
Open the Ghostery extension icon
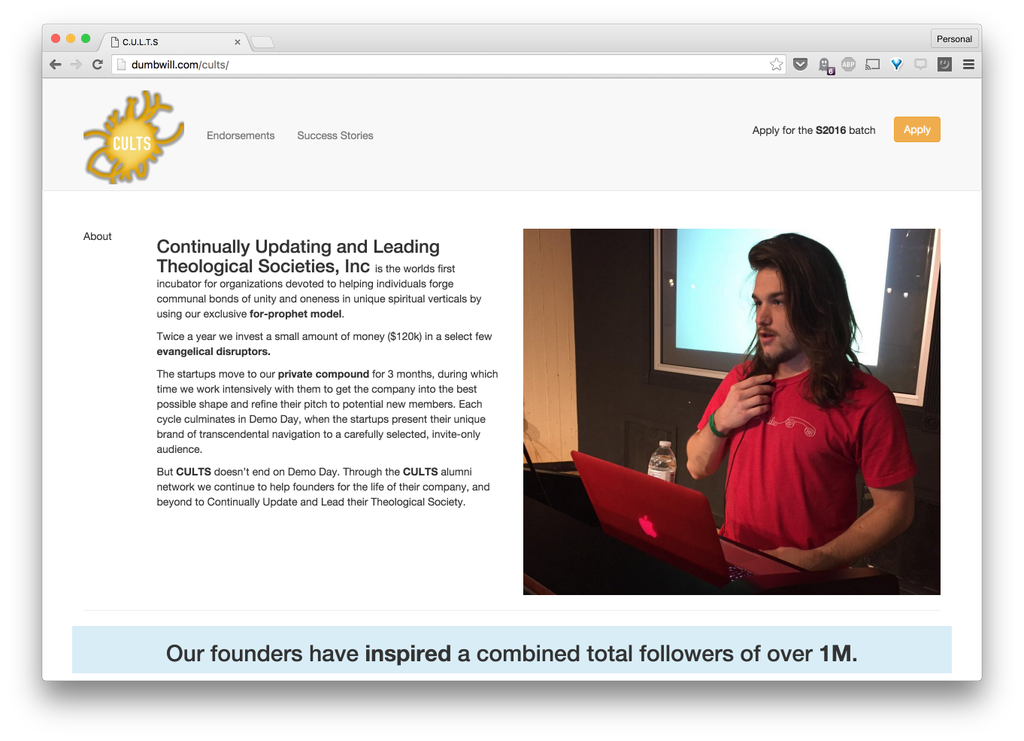pyautogui.click(x=824, y=65)
